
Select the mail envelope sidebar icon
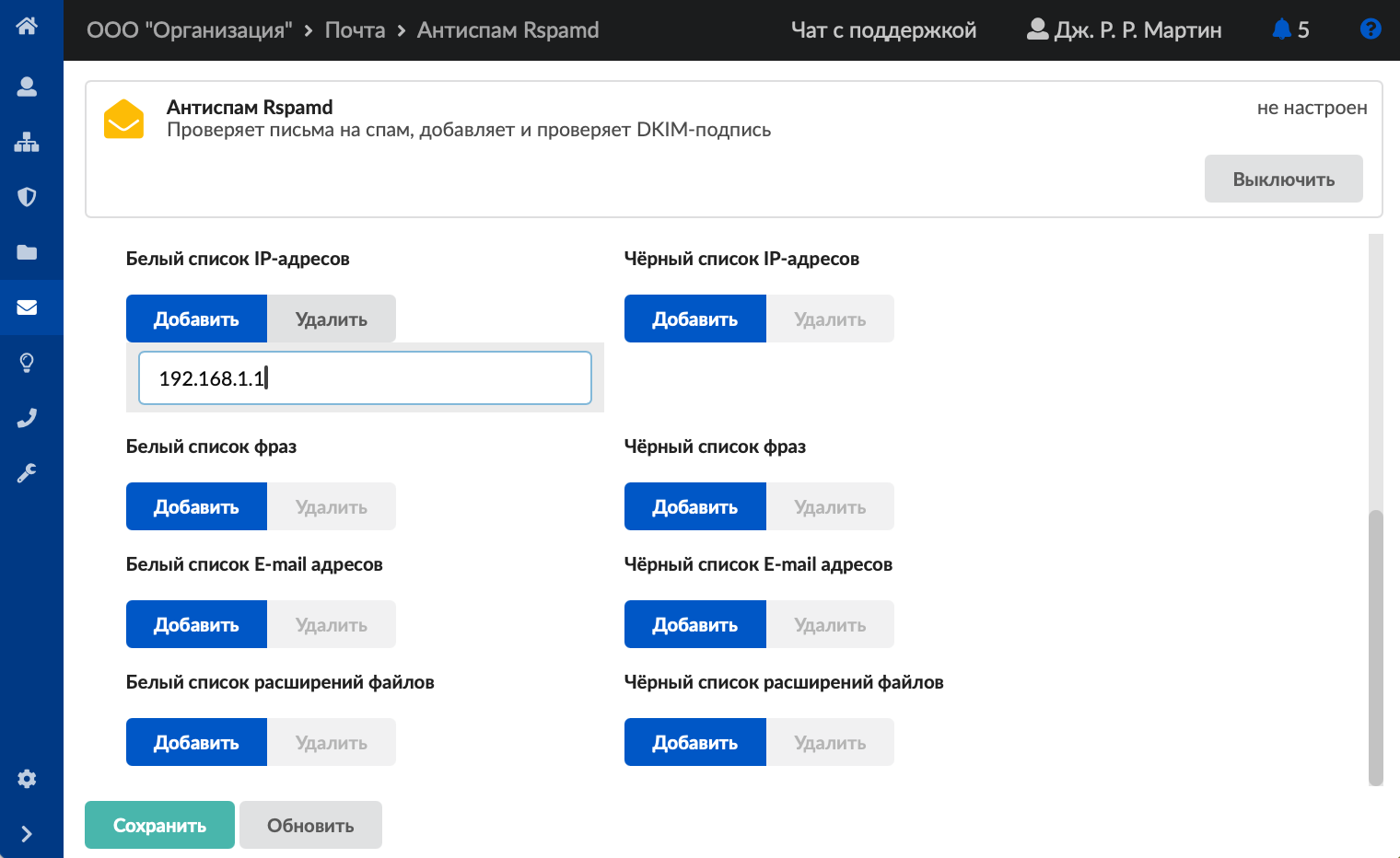27,307
